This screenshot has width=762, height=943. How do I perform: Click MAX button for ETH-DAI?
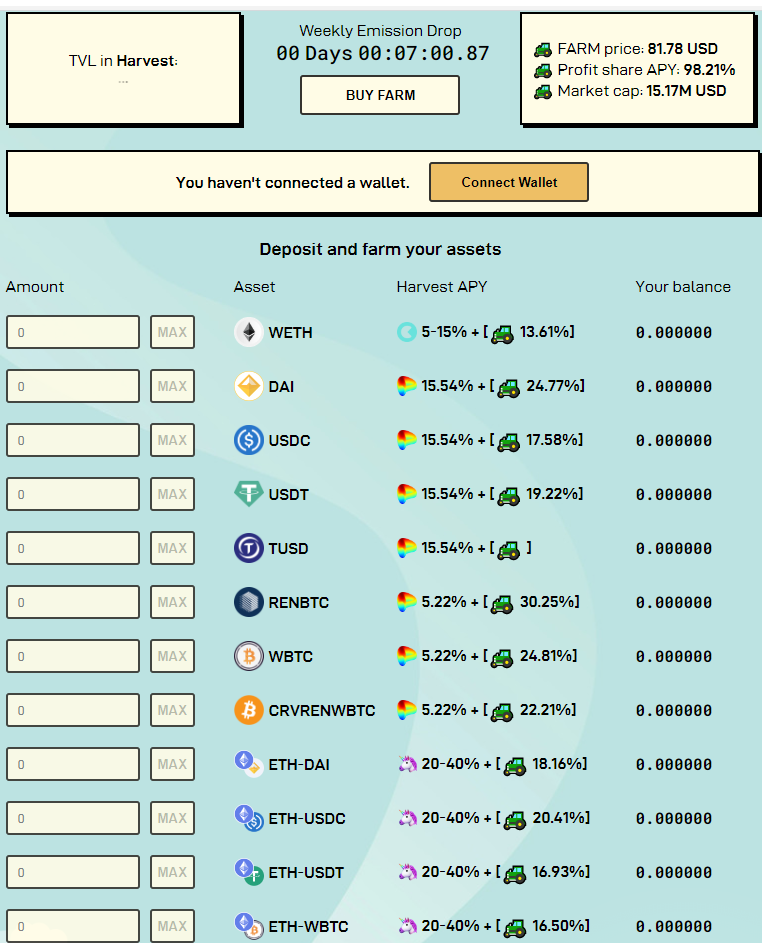coord(173,764)
